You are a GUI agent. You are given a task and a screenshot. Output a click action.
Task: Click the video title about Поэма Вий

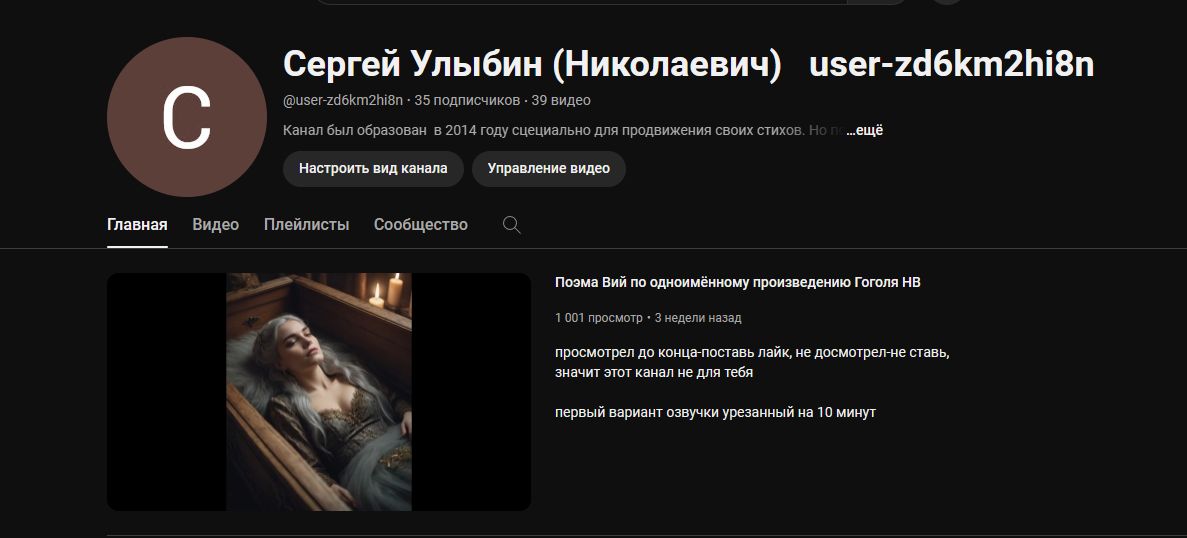738,282
